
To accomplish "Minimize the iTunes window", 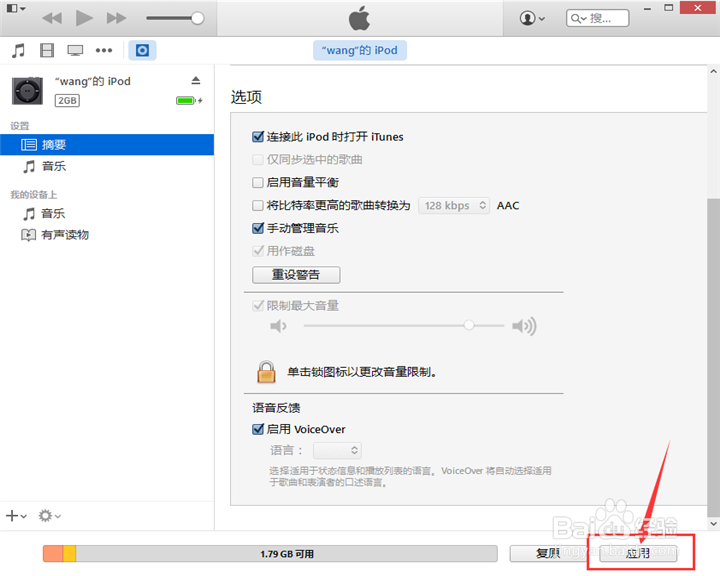I will coord(647,8).
